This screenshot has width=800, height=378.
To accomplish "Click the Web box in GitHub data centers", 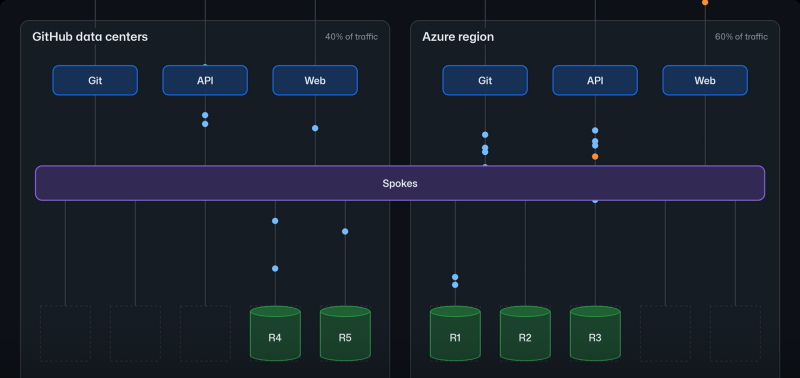I will [x=315, y=80].
